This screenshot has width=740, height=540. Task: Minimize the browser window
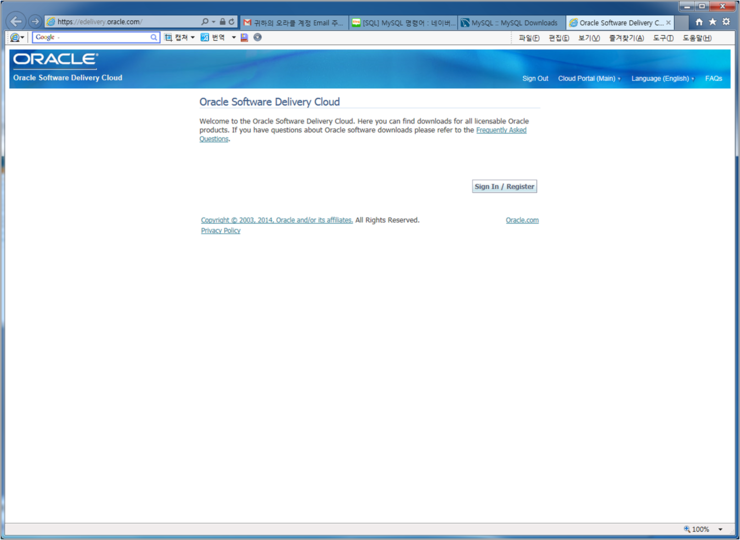tap(687, 6)
